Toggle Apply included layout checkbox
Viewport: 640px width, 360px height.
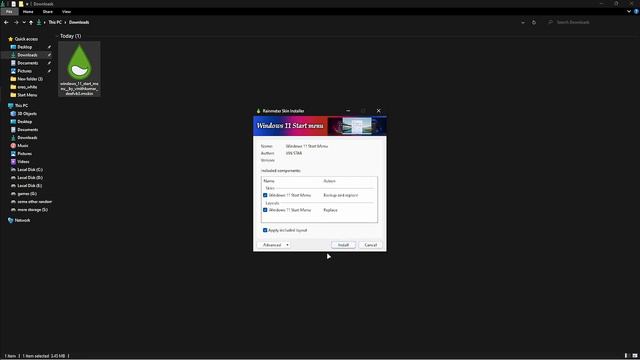pos(265,230)
